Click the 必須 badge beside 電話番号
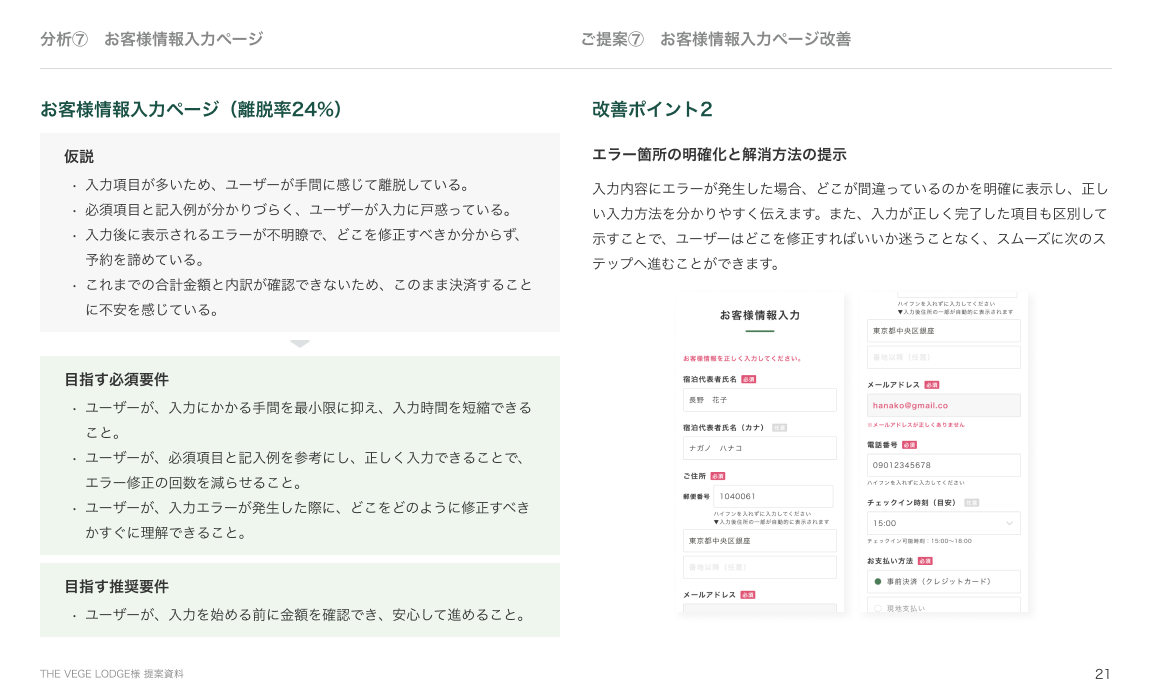 coord(909,445)
